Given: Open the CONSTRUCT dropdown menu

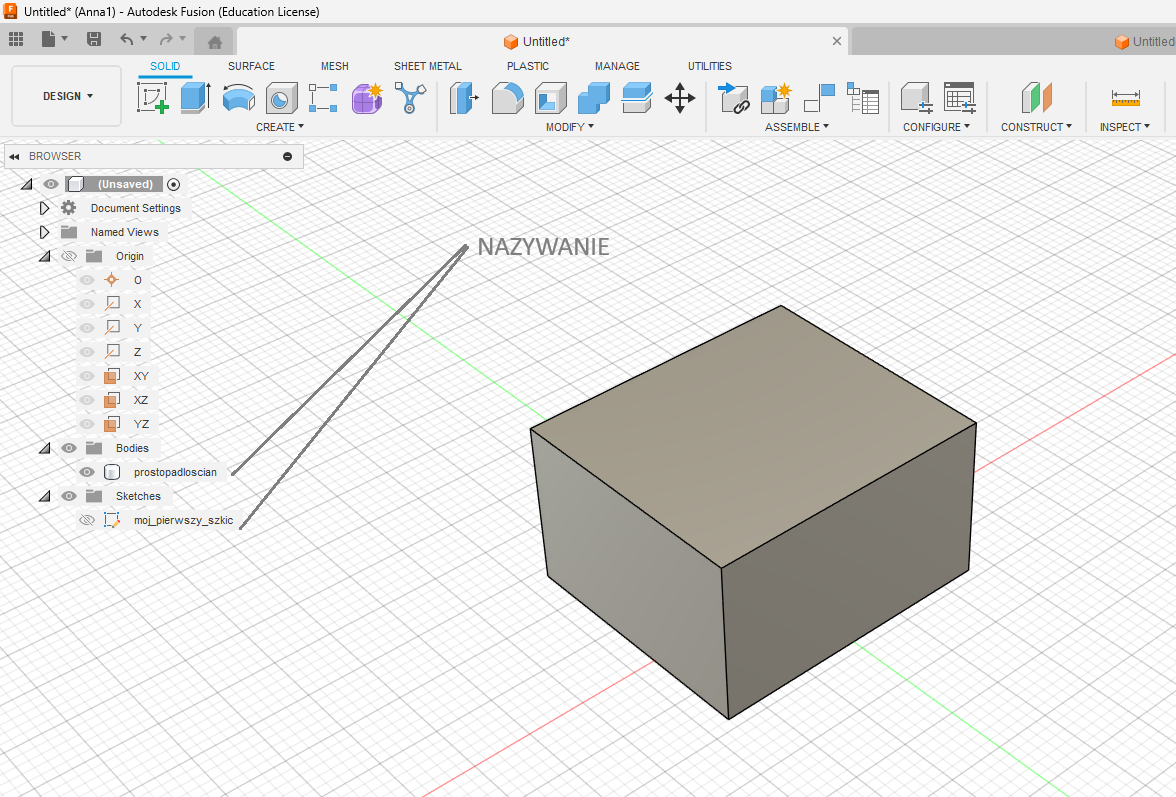Looking at the screenshot, I should coord(1036,127).
